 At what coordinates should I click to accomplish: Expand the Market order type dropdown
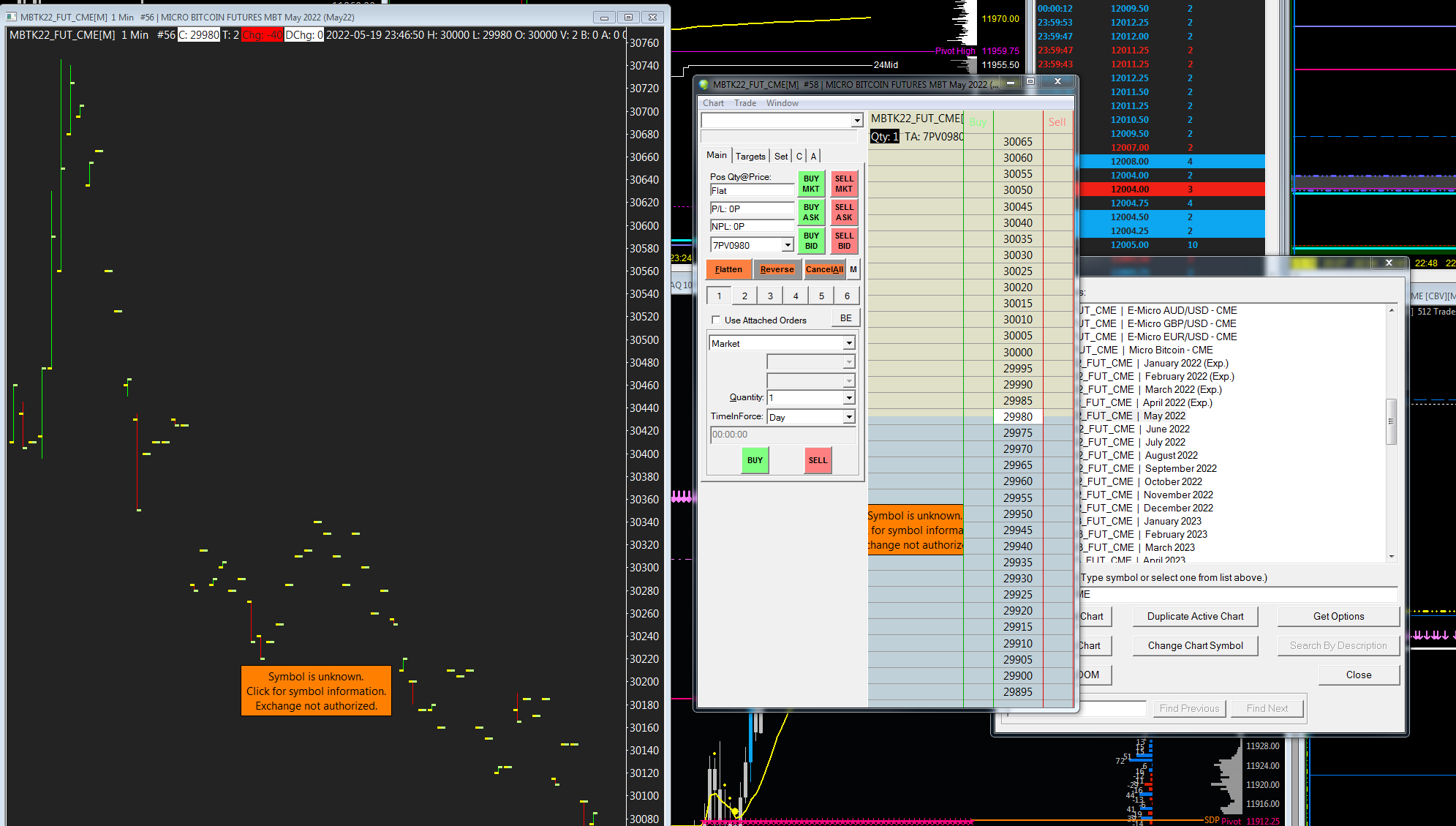pos(849,343)
